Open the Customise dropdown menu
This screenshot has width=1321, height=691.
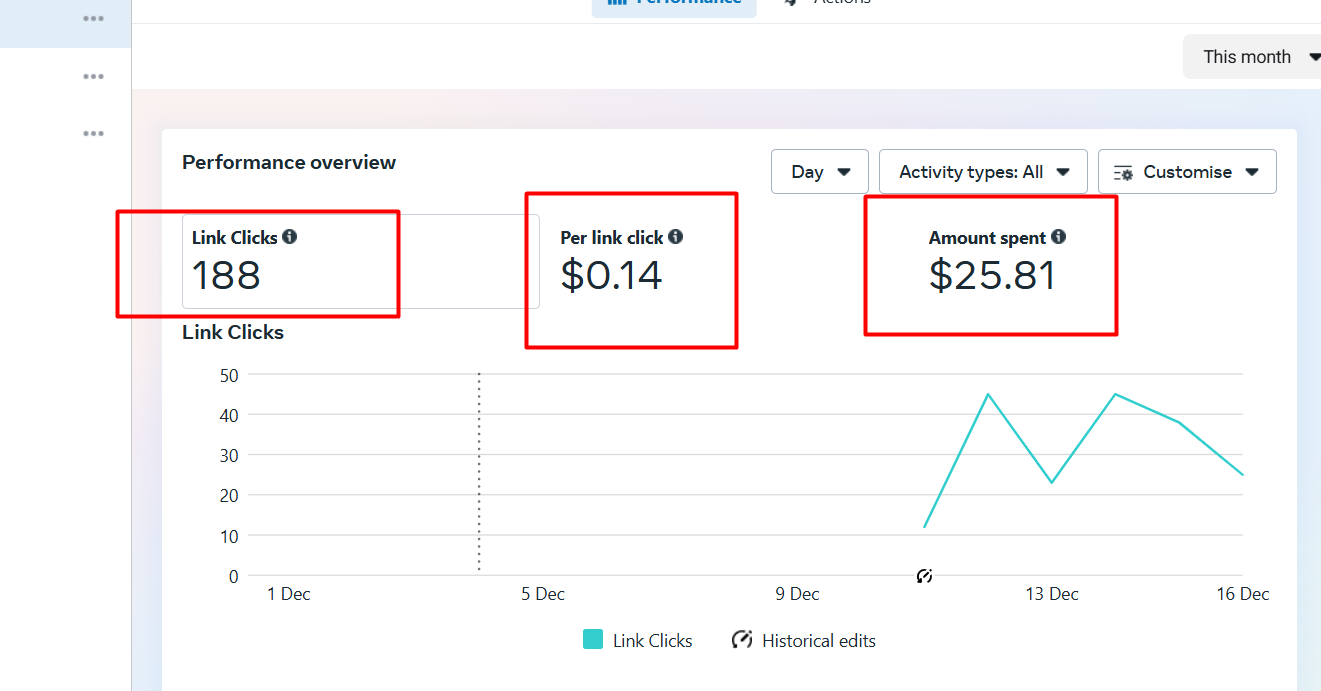(1186, 172)
